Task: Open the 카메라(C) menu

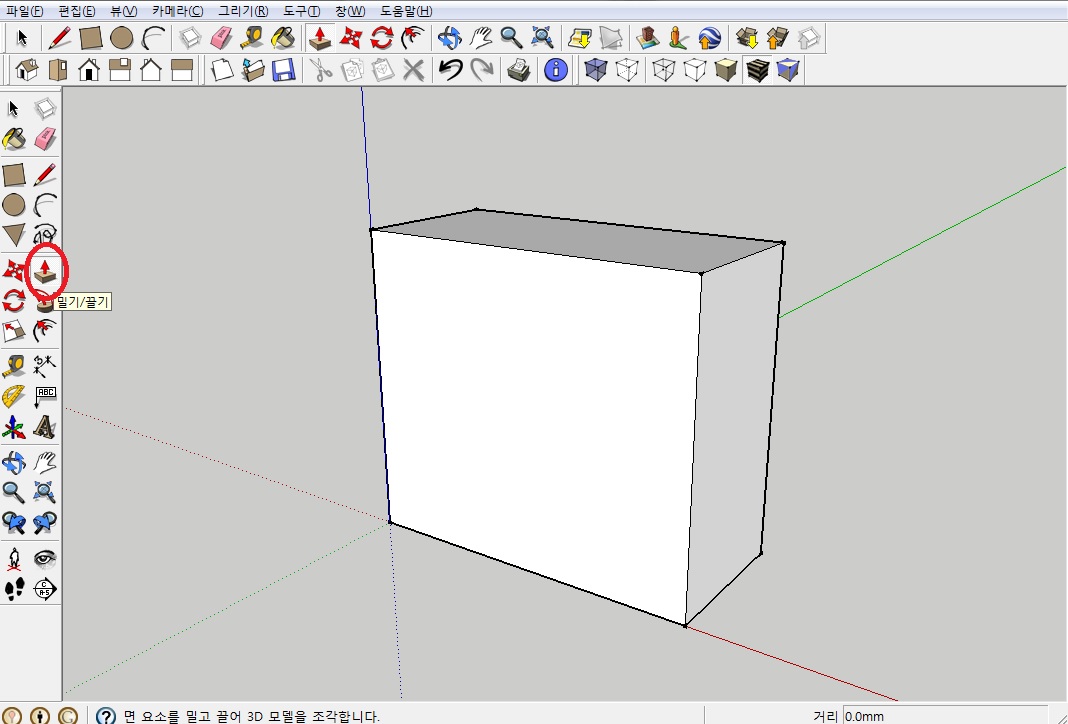Action: 178,11
